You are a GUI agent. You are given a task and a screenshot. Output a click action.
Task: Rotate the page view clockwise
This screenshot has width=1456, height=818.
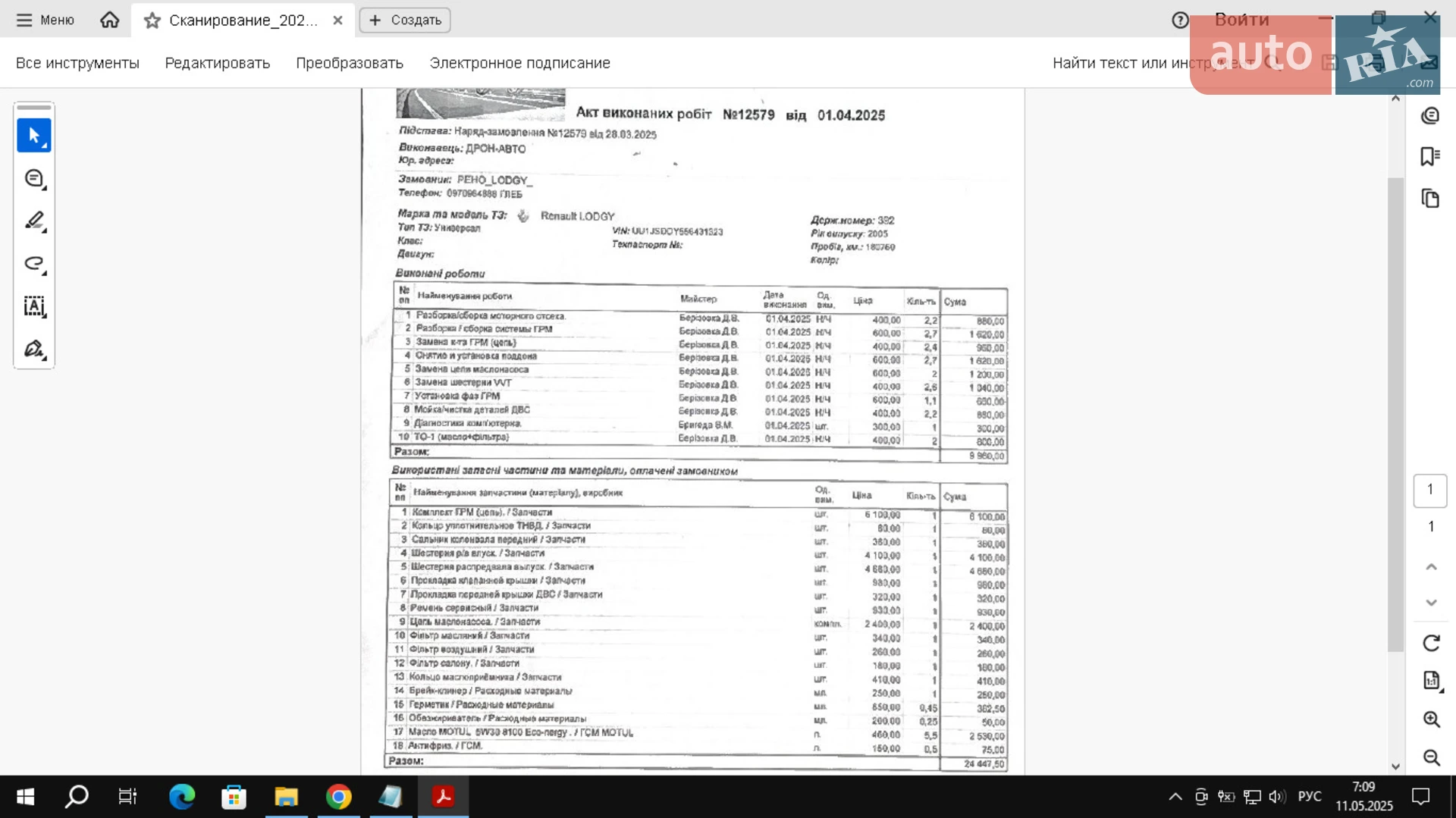1431,643
